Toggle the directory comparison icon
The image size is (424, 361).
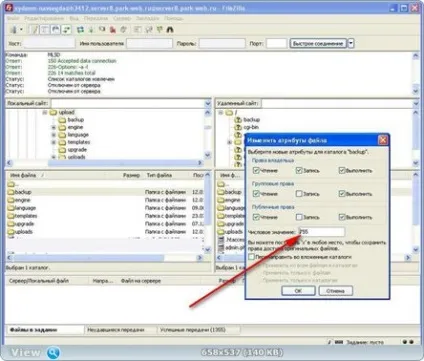tap(149, 30)
